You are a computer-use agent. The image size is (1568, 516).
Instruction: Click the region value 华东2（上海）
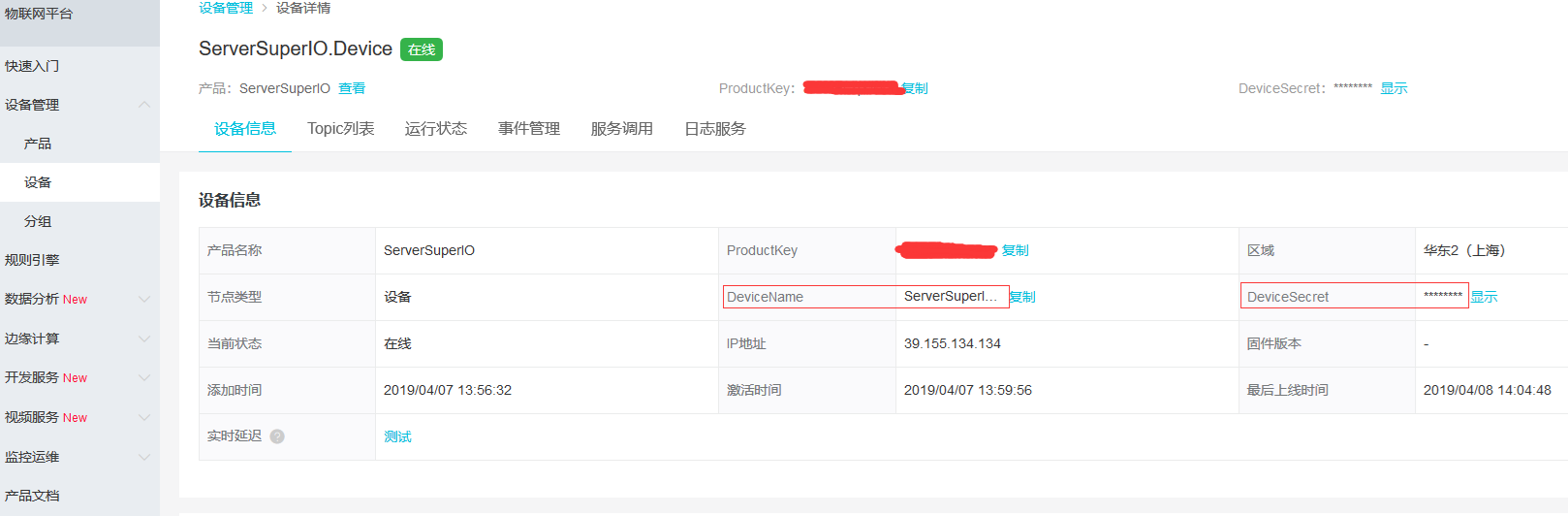coord(1464,250)
